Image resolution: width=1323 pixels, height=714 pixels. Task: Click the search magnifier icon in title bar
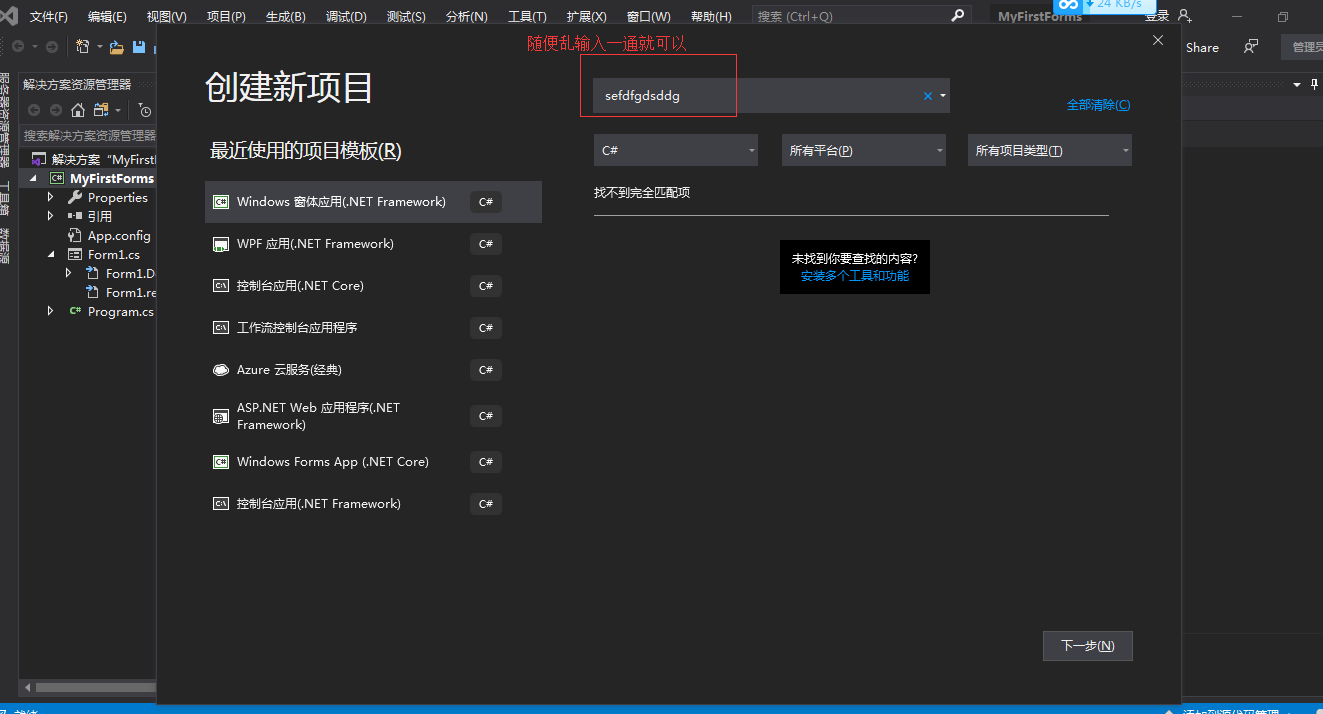(x=957, y=15)
